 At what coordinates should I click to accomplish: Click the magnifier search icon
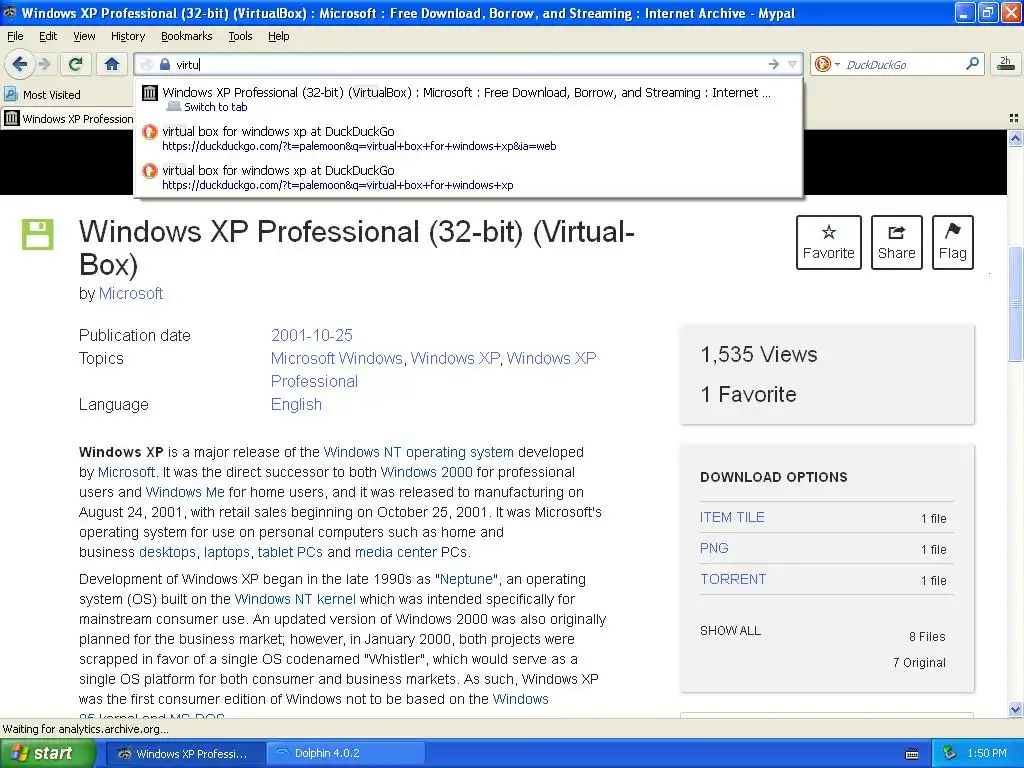click(972, 64)
